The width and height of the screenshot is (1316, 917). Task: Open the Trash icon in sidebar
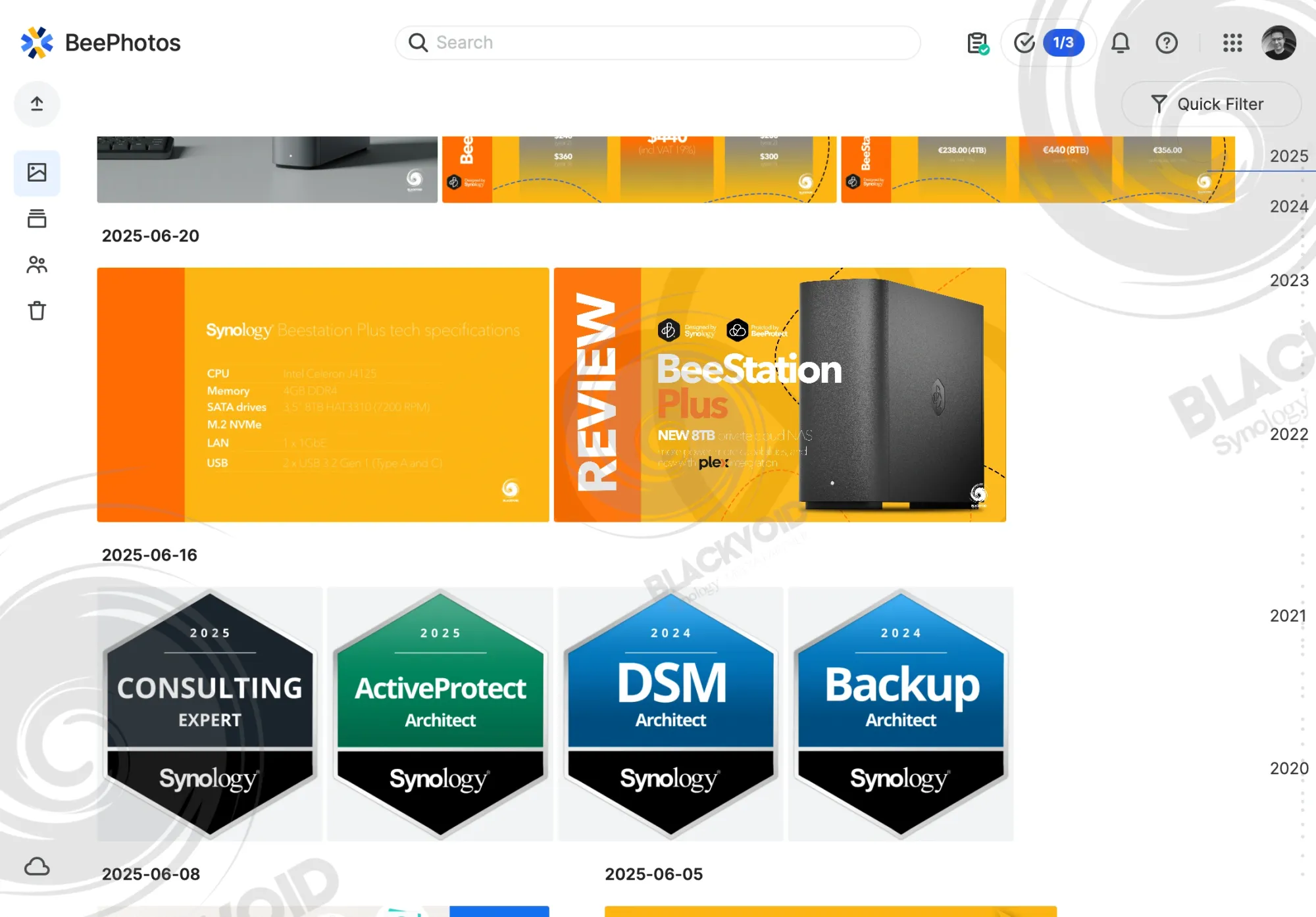(x=37, y=310)
